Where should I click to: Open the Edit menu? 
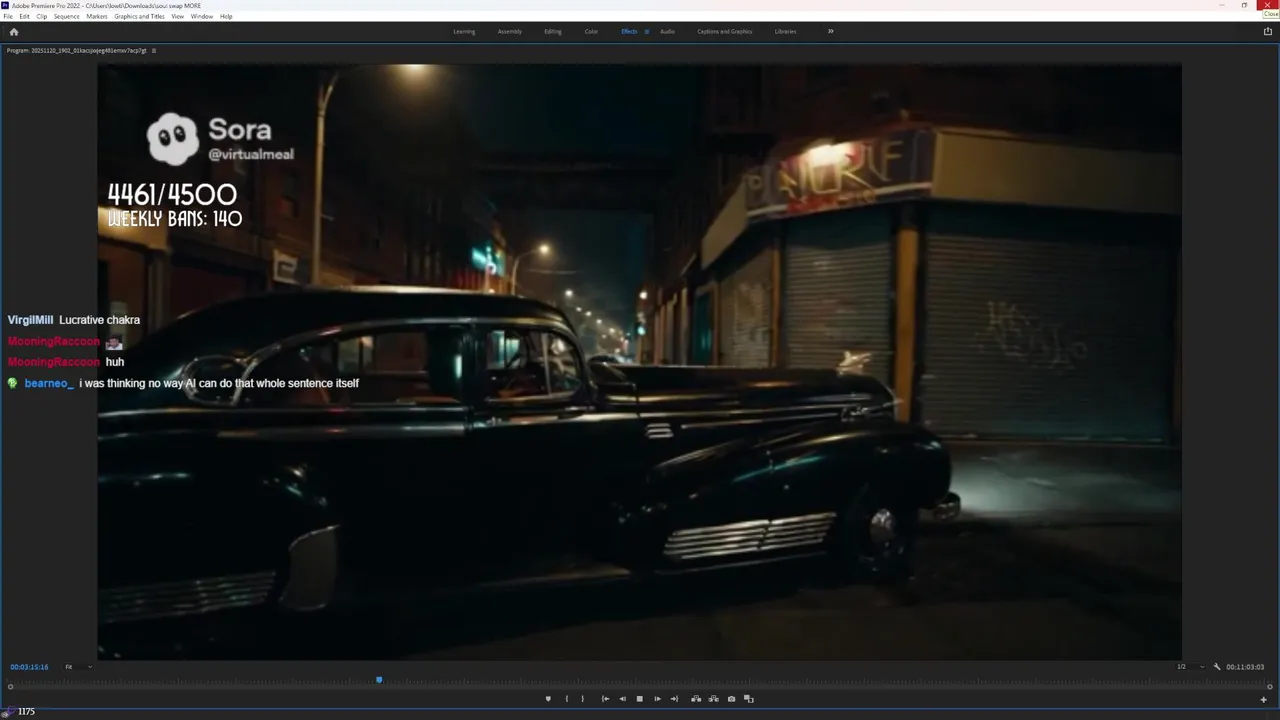tap(24, 16)
